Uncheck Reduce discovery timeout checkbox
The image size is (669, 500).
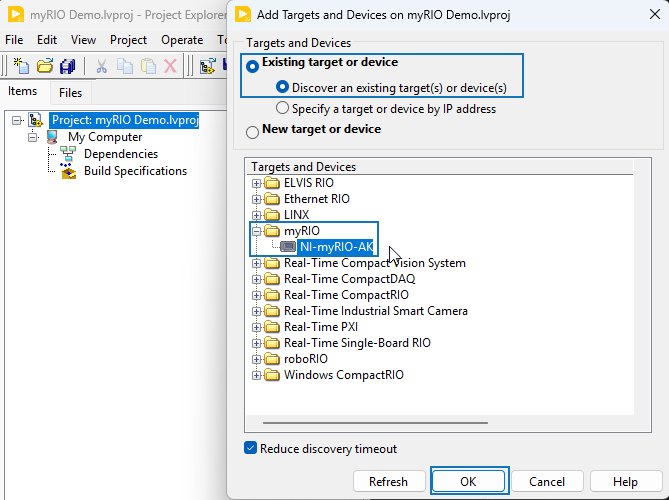(250, 448)
